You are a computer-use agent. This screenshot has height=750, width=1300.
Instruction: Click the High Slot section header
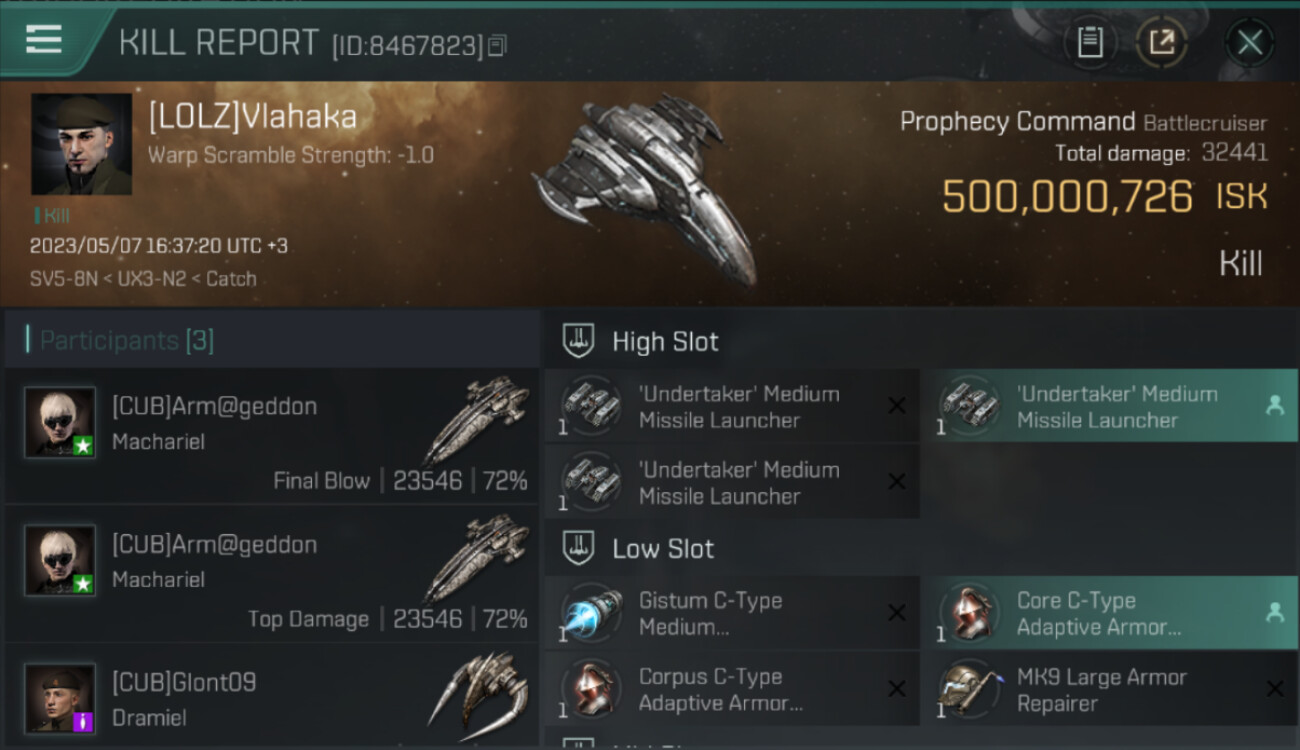click(x=665, y=341)
